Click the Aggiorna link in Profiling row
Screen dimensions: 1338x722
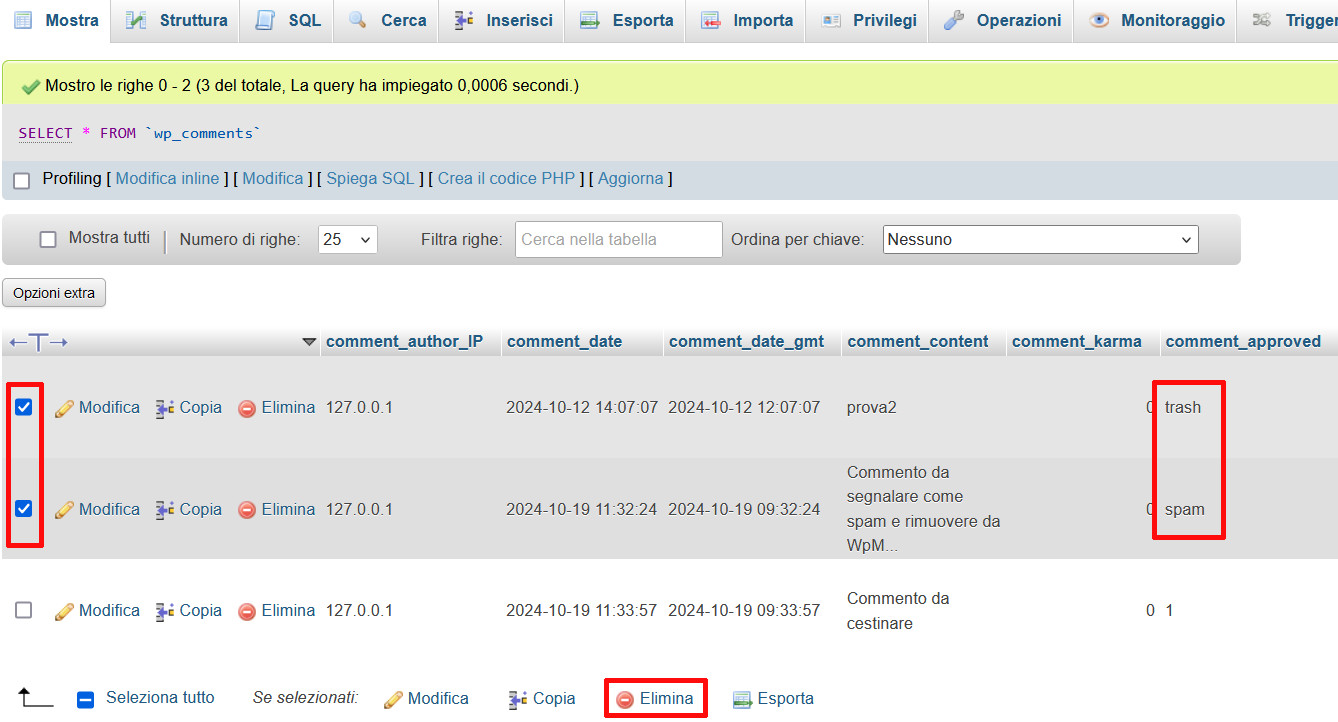(x=630, y=178)
